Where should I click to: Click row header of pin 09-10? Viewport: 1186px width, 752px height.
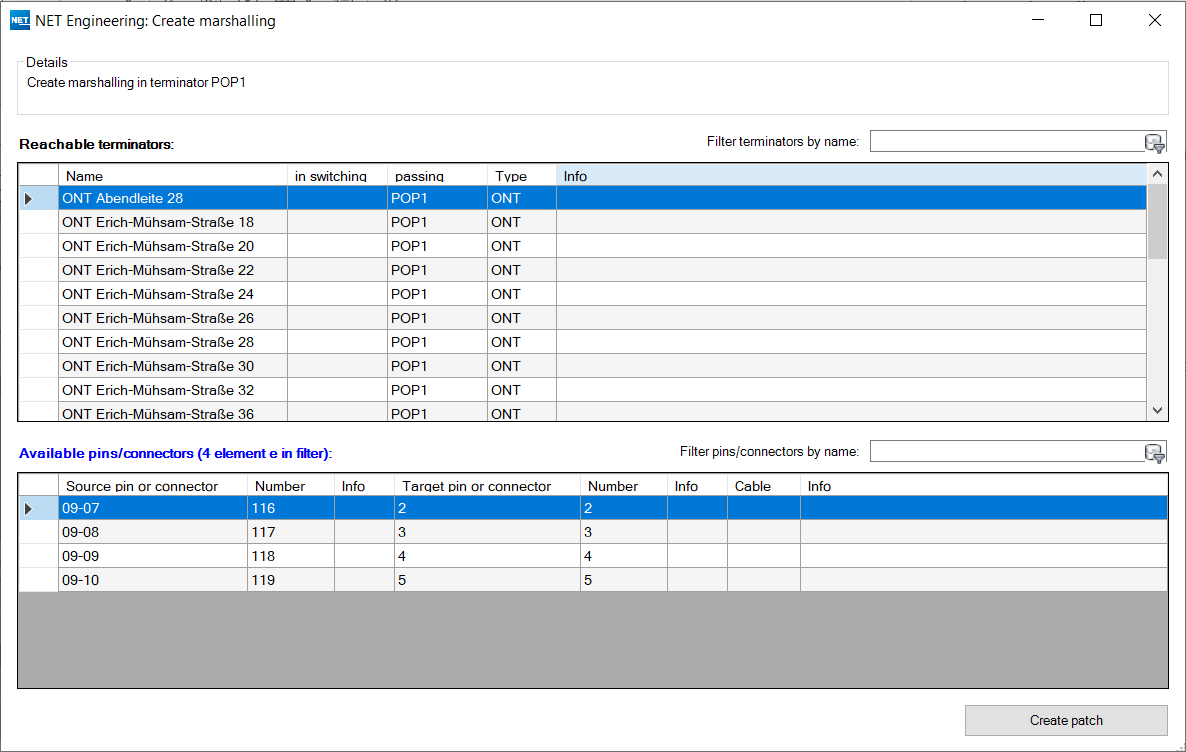tap(39, 580)
